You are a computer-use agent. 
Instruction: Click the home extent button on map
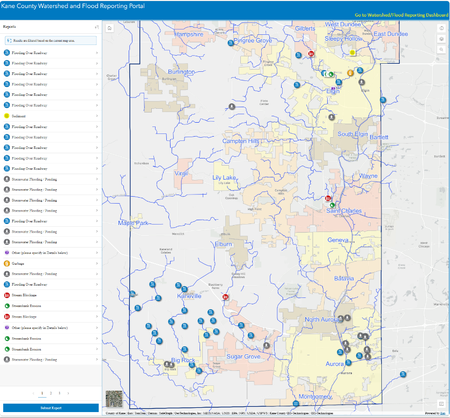click(x=109, y=28)
